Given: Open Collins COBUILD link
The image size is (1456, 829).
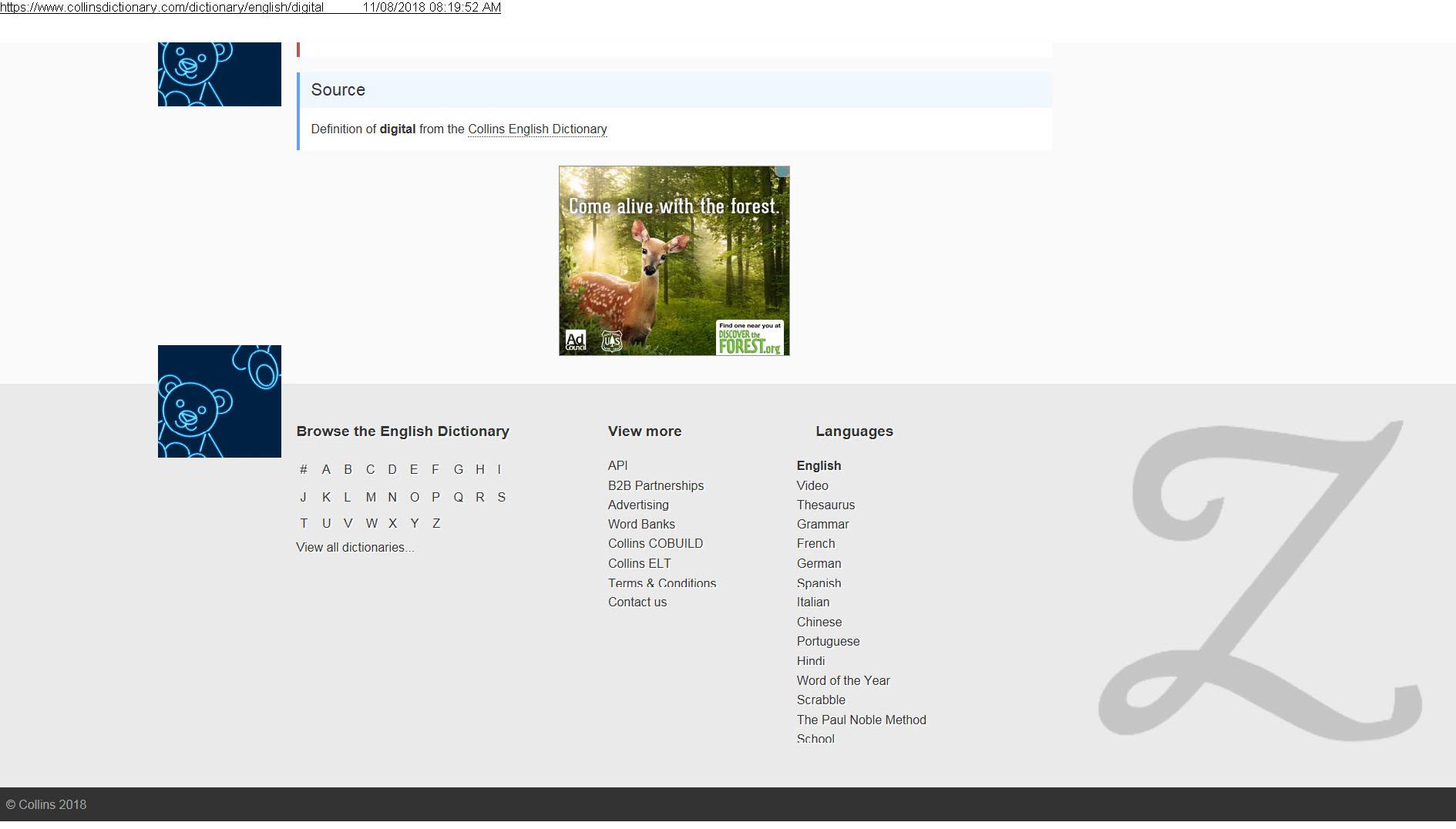Looking at the screenshot, I should (x=655, y=543).
